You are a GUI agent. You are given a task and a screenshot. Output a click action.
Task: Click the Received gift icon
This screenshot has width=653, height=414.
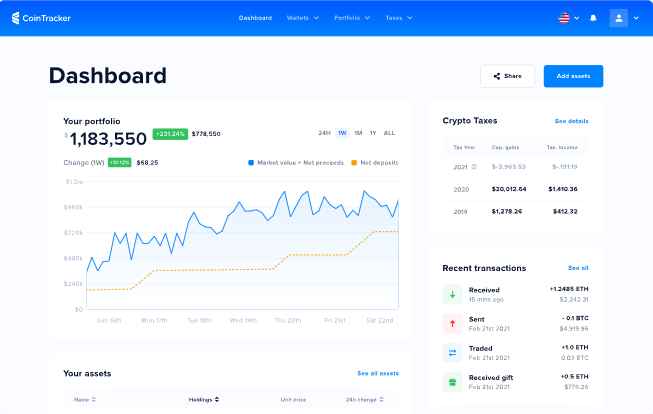(452, 381)
